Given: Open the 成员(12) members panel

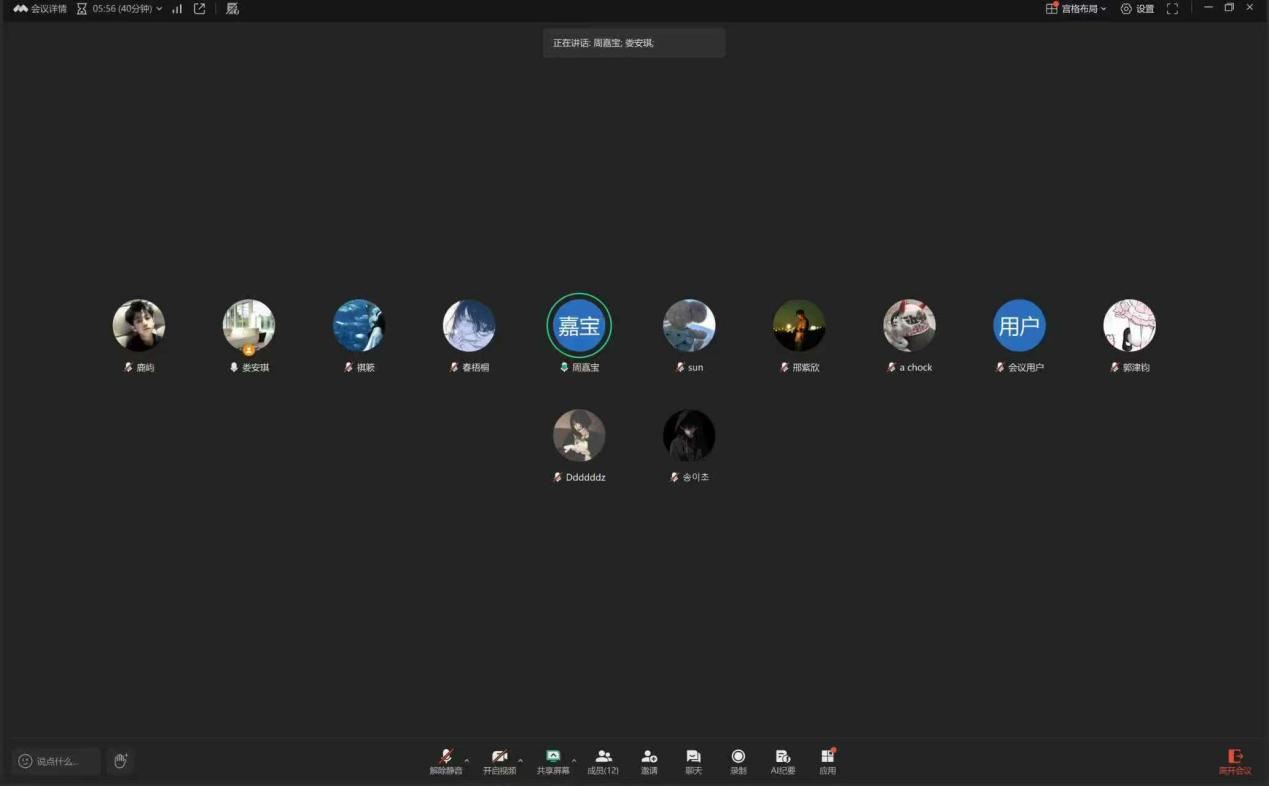Looking at the screenshot, I should (x=603, y=760).
